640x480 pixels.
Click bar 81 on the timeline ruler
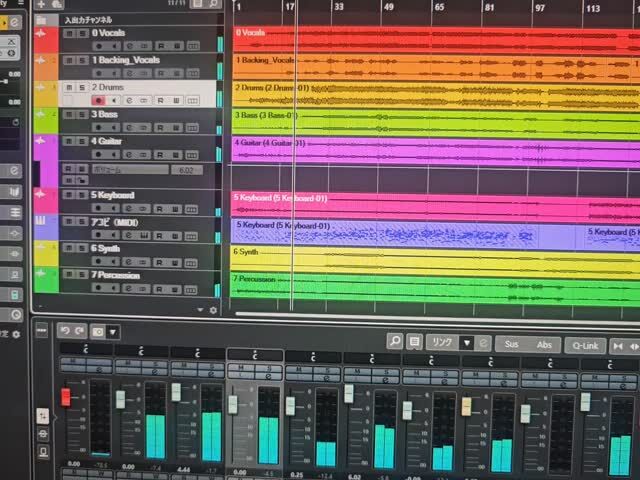pyautogui.click(x=489, y=7)
